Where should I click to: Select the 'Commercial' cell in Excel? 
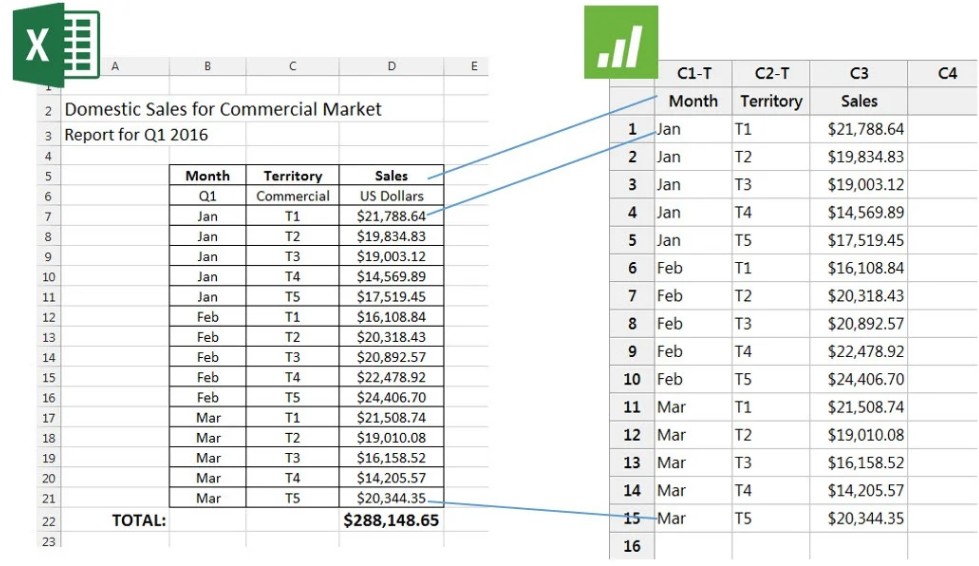pos(292,196)
